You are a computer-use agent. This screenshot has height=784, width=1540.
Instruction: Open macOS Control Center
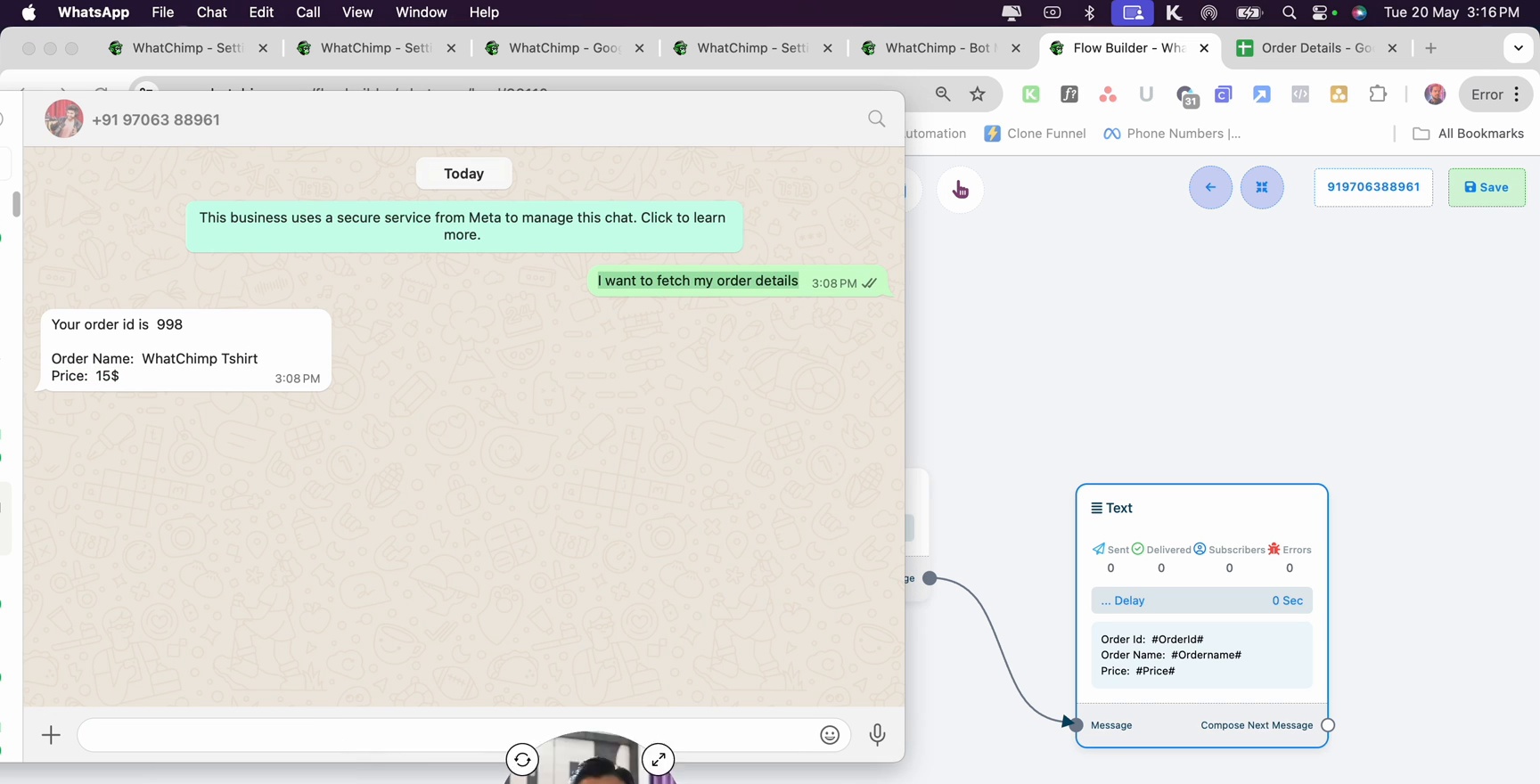click(1321, 12)
